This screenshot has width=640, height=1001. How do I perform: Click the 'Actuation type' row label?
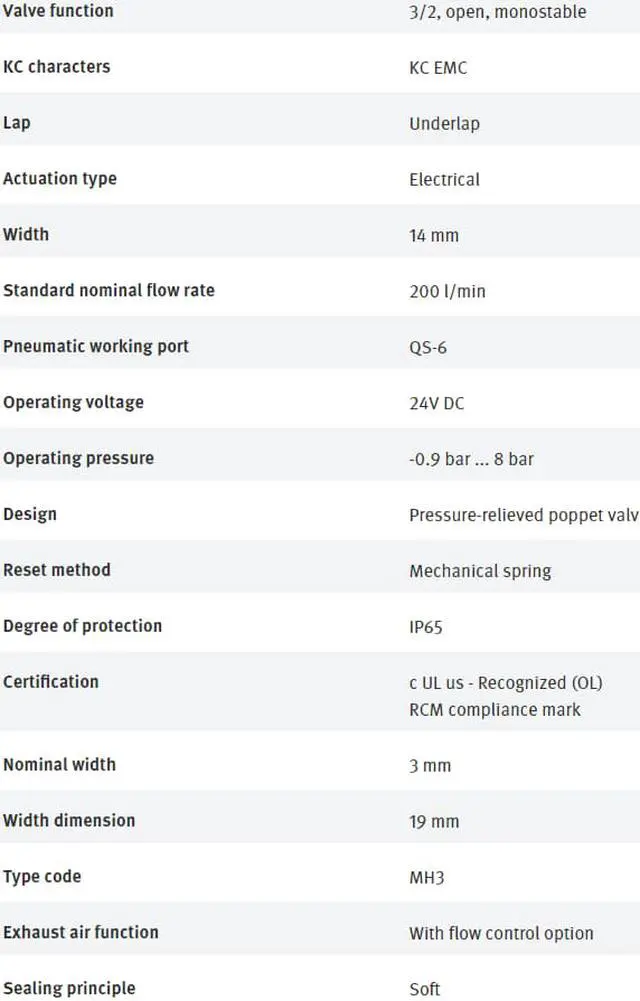(60, 179)
